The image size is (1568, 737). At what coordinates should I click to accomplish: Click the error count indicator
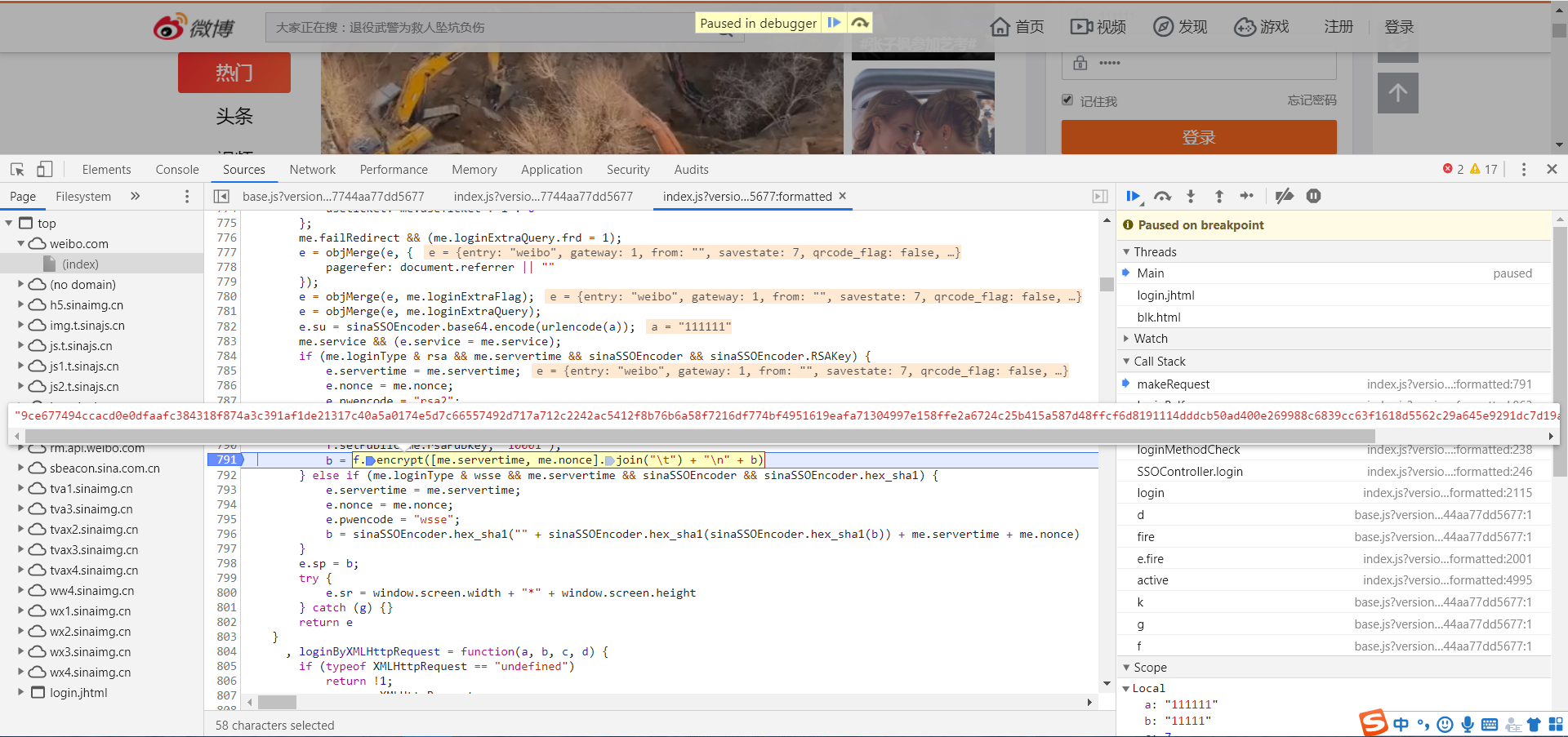[x=1453, y=169]
